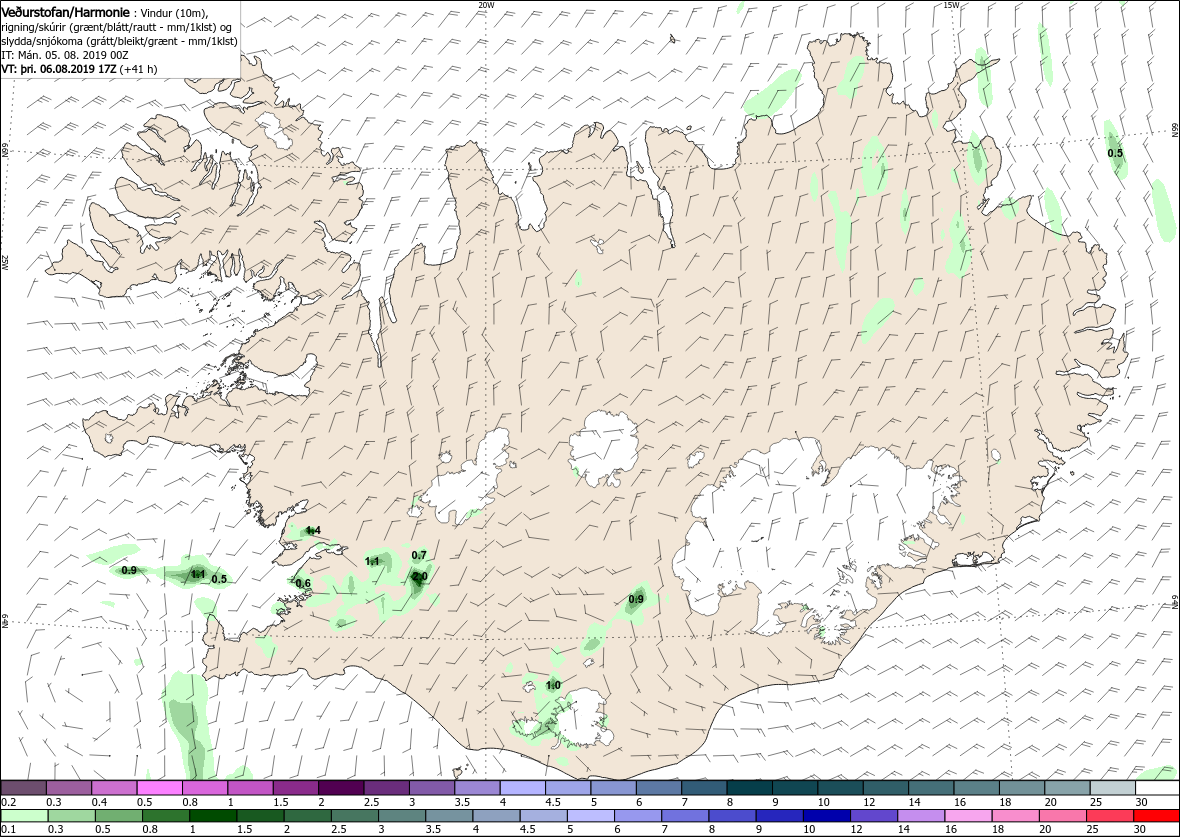This screenshot has height=837, width=1180.
Task: Select the darkest green bottom legend swatch labeled 1
Action: tap(212, 816)
